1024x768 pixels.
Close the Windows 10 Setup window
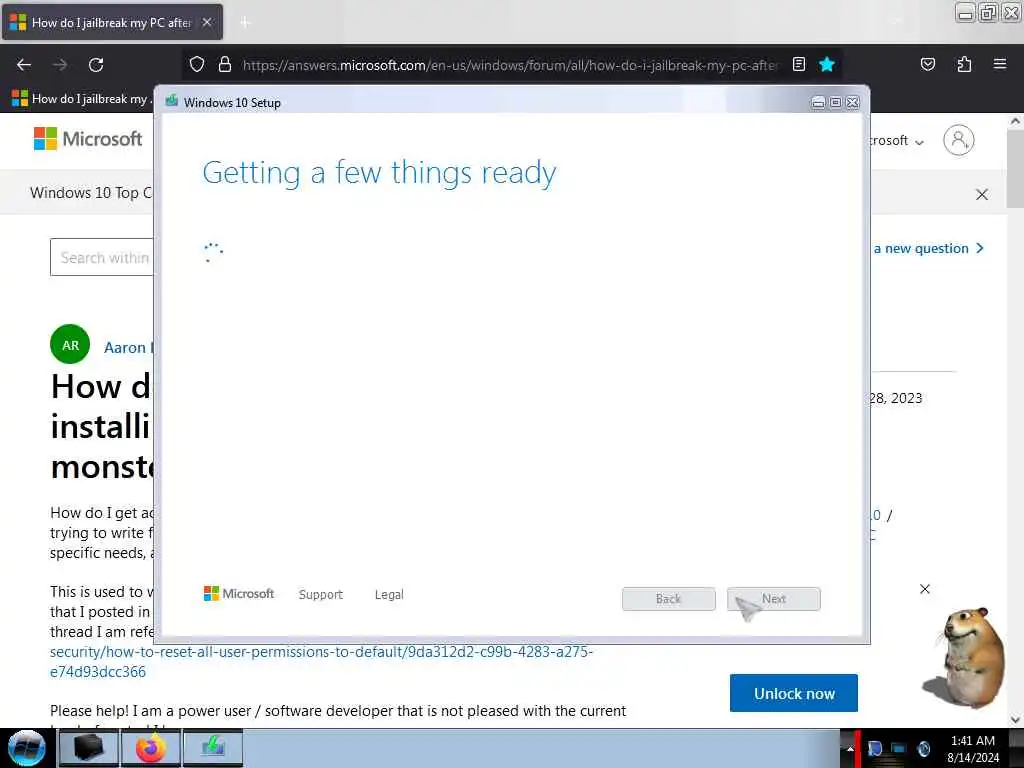pyautogui.click(x=852, y=103)
